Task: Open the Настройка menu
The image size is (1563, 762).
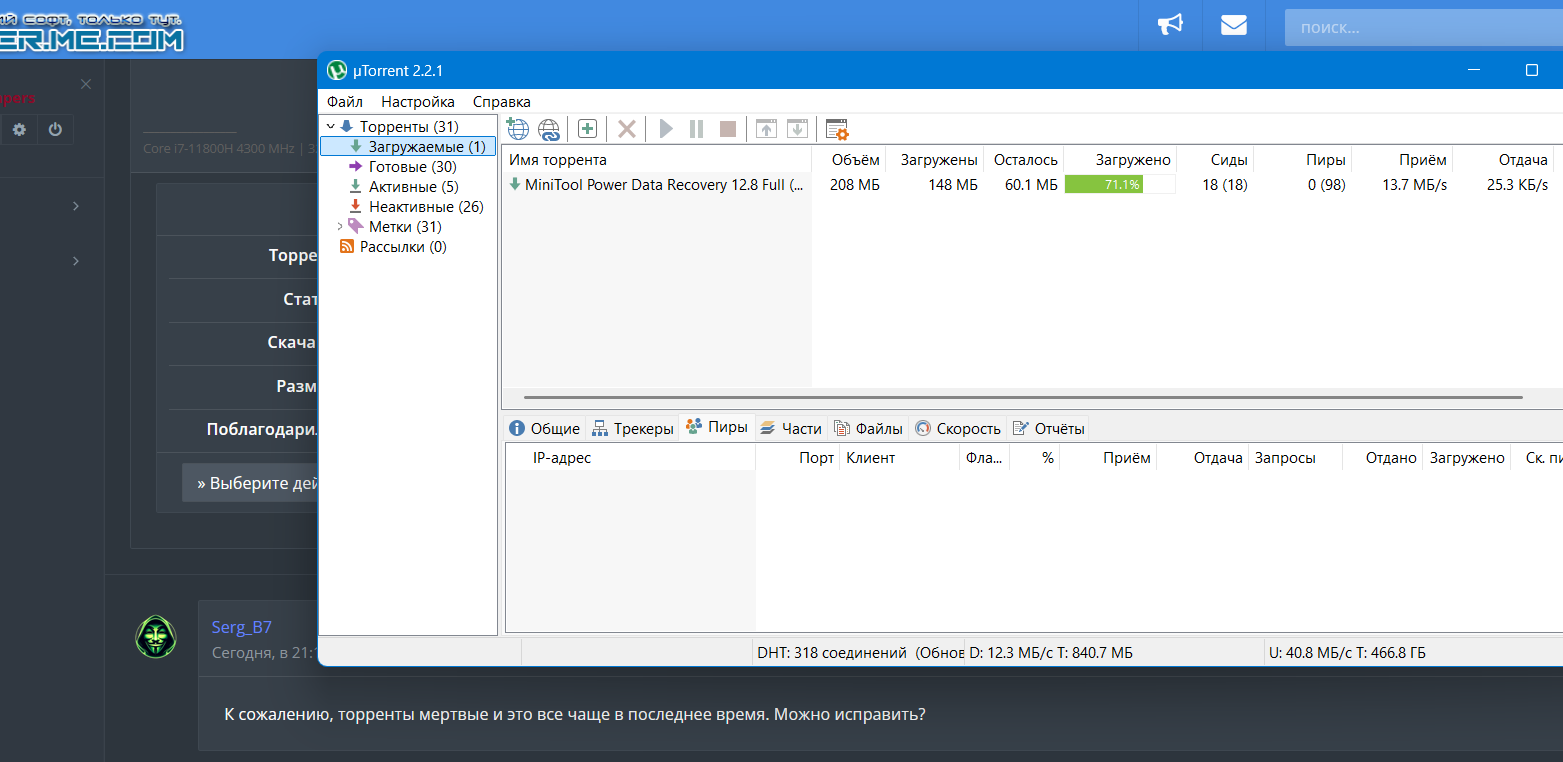Action: point(417,102)
